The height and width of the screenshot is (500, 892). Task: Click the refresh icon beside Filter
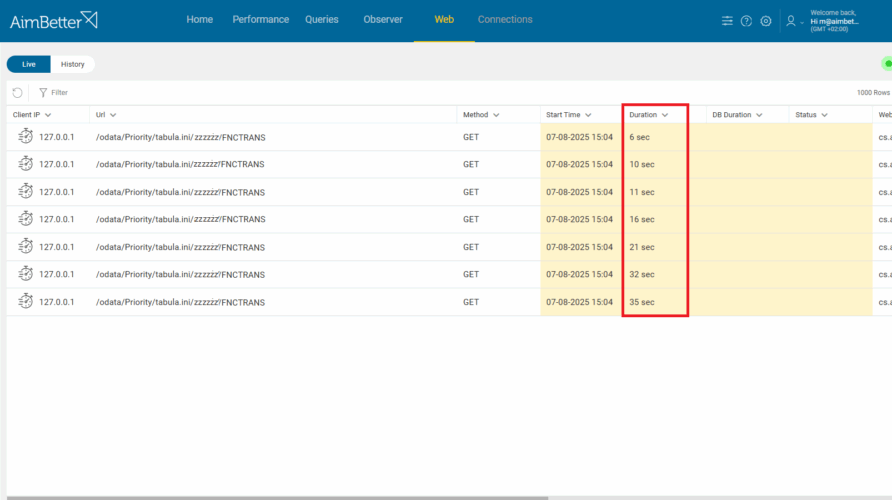(18, 92)
